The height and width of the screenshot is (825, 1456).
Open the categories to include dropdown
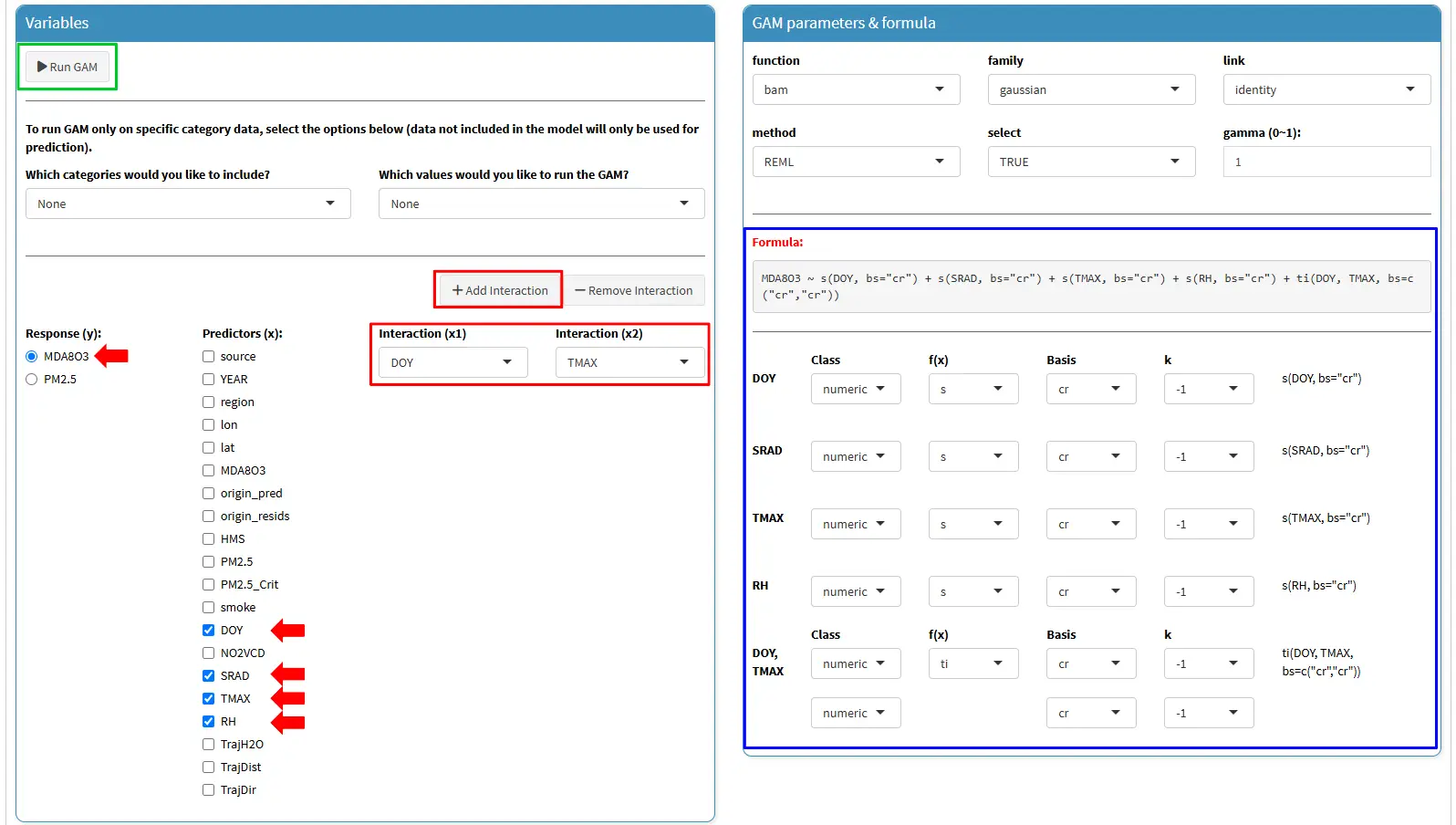[188, 204]
